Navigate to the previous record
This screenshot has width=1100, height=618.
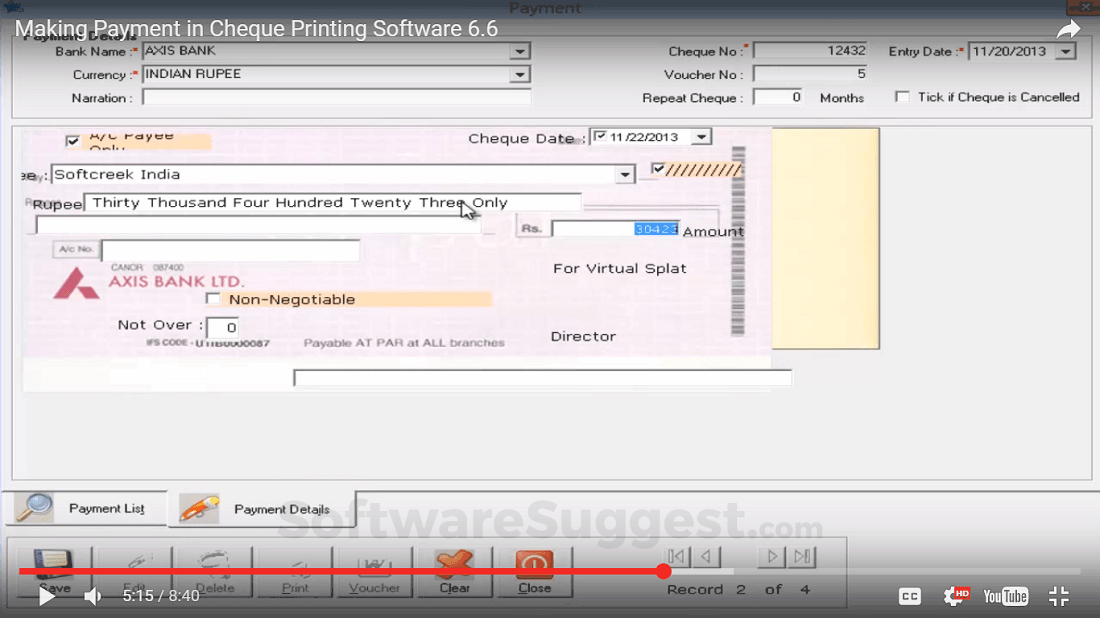tap(703, 556)
